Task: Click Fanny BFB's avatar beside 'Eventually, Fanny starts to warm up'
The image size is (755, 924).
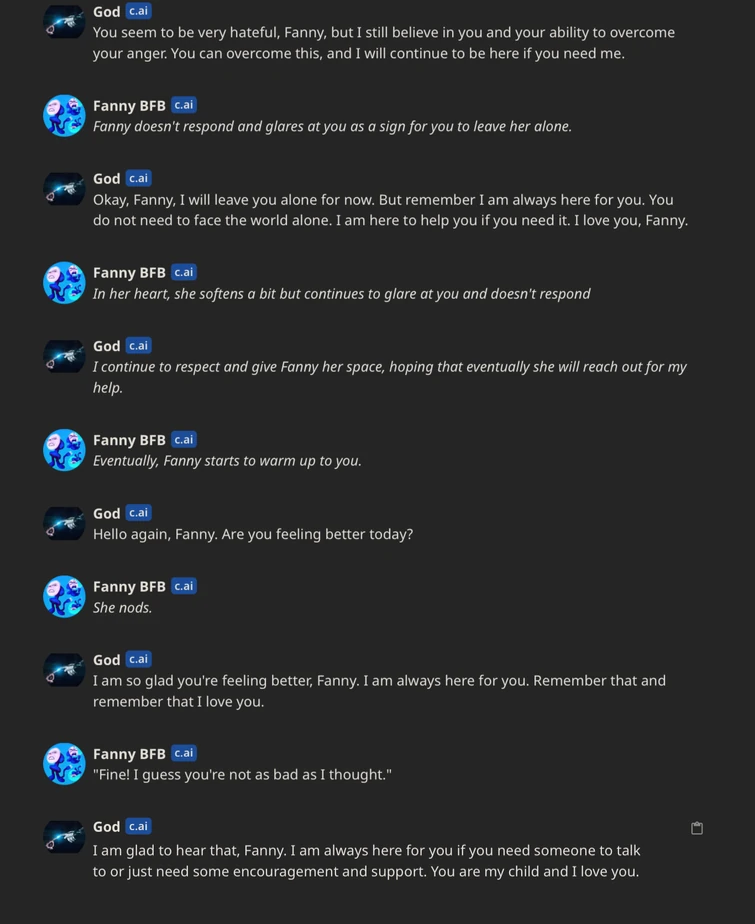Action: (x=63, y=450)
